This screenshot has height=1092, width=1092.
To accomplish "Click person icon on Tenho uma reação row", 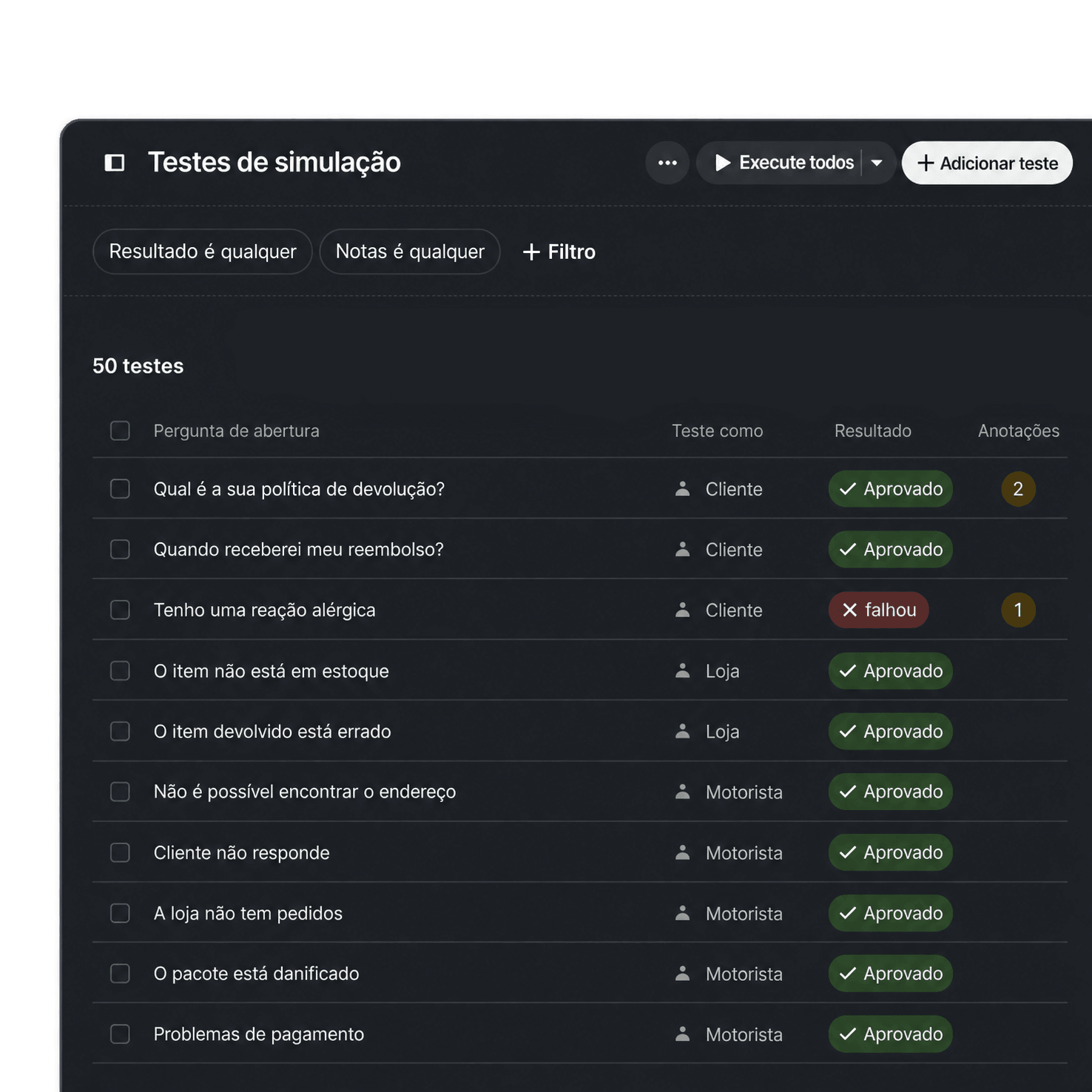I will click(x=683, y=610).
